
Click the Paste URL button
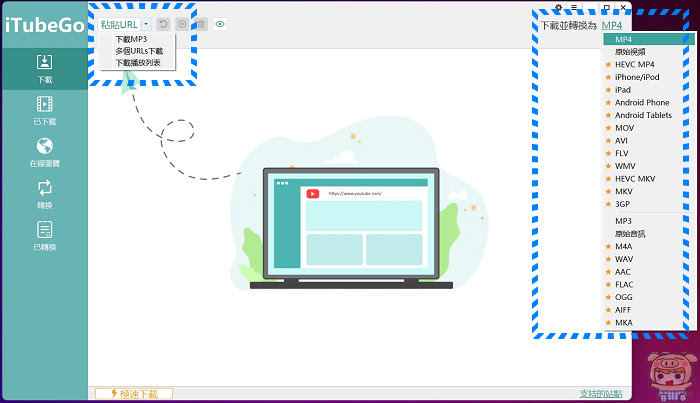(119, 24)
